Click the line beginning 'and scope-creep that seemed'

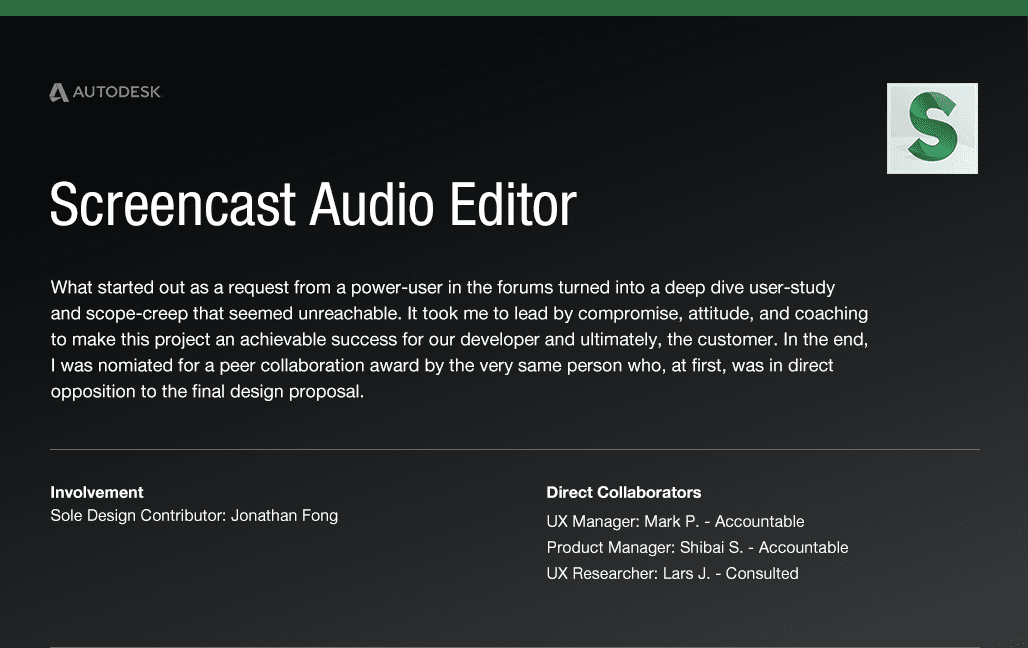(x=459, y=314)
